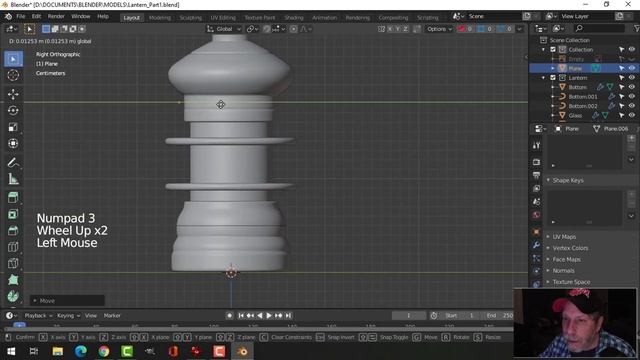Image resolution: width=640 pixels, height=360 pixels.
Task: Toggle visibility of Bottom.001 object
Action: point(632,96)
